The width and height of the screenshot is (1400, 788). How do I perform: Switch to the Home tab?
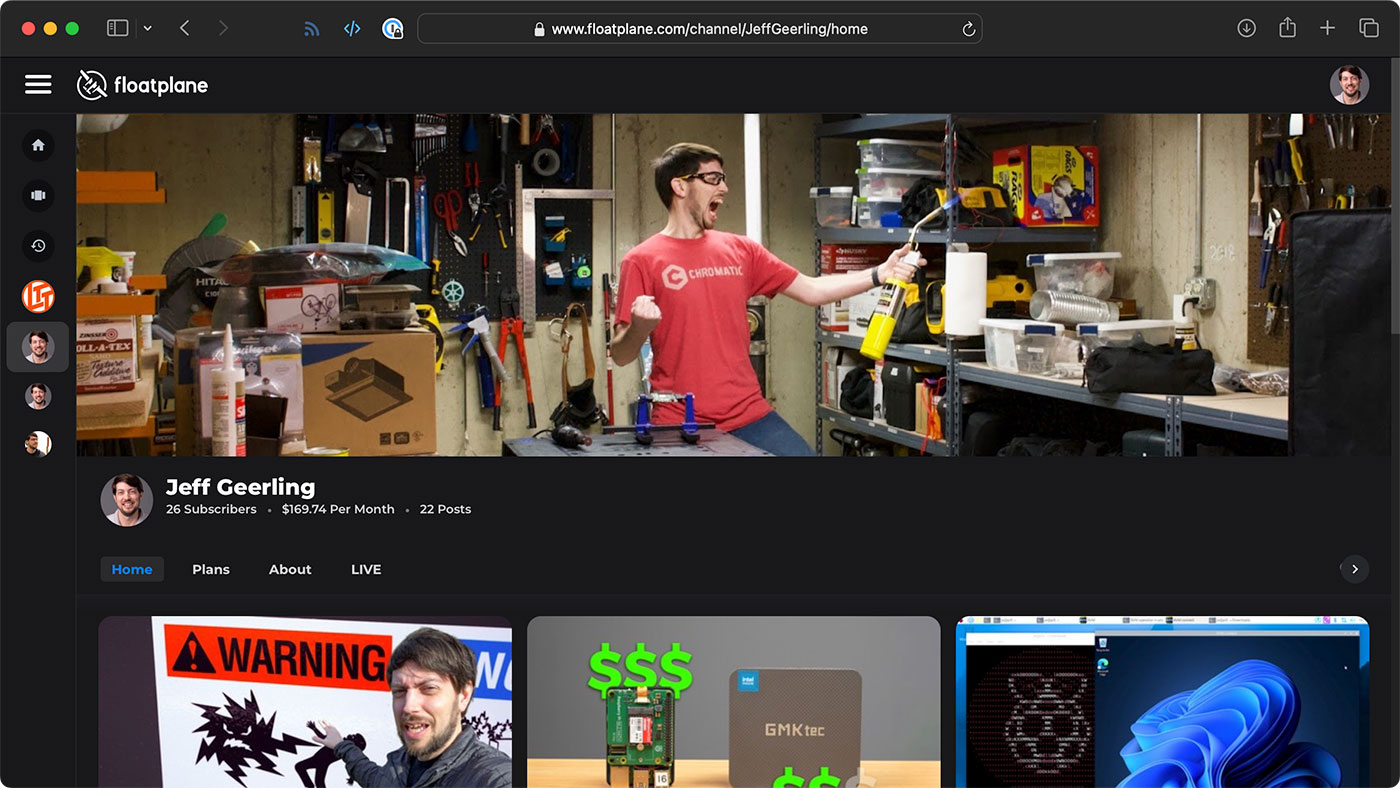[x=132, y=569]
